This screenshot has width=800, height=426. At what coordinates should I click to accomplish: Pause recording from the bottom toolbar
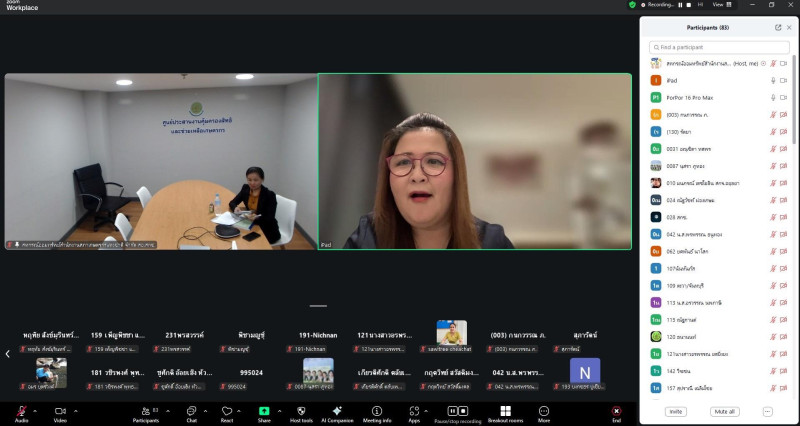pos(453,411)
